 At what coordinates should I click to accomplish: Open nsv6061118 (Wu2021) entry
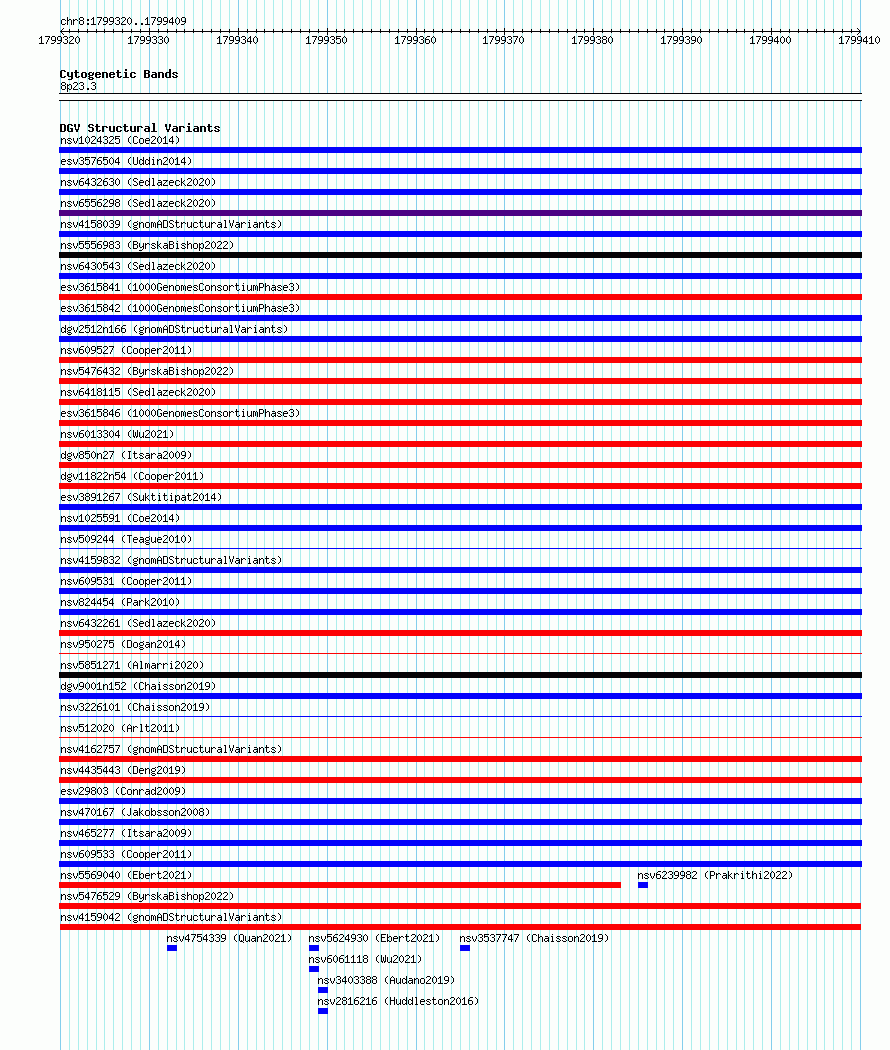coord(366,960)
